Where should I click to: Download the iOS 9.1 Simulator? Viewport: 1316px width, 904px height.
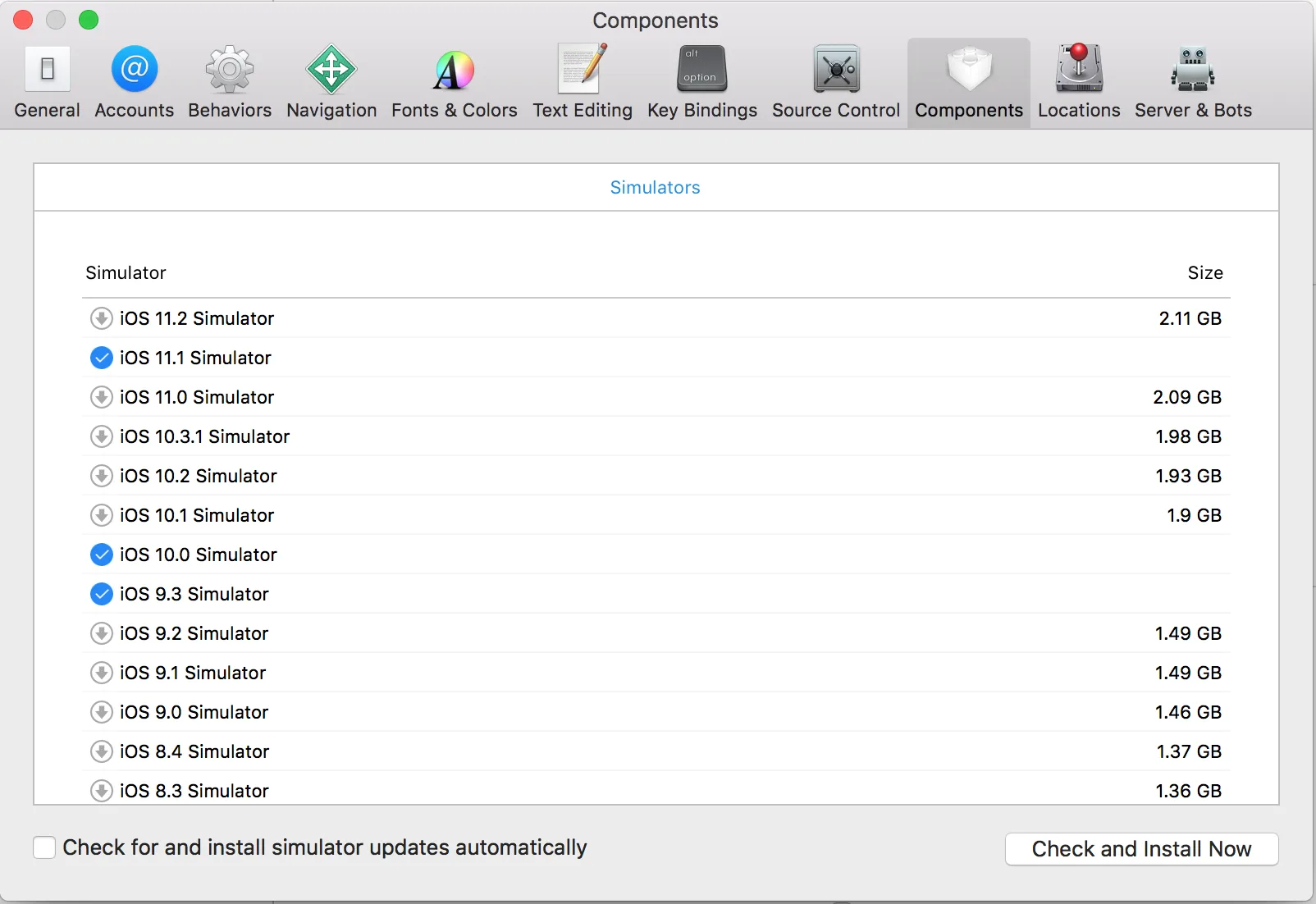101,673
